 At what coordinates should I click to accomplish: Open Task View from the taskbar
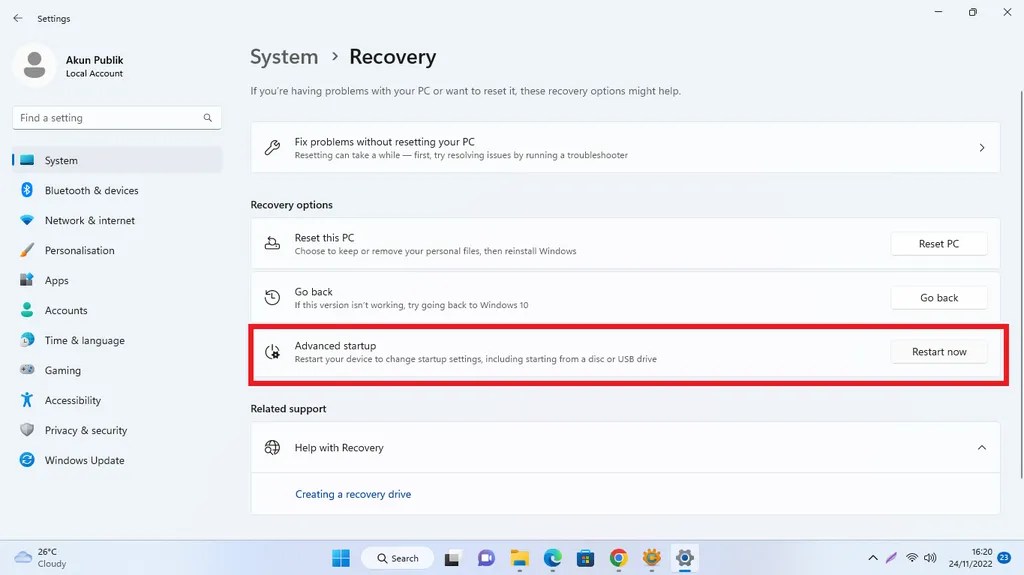click(452, 558)
